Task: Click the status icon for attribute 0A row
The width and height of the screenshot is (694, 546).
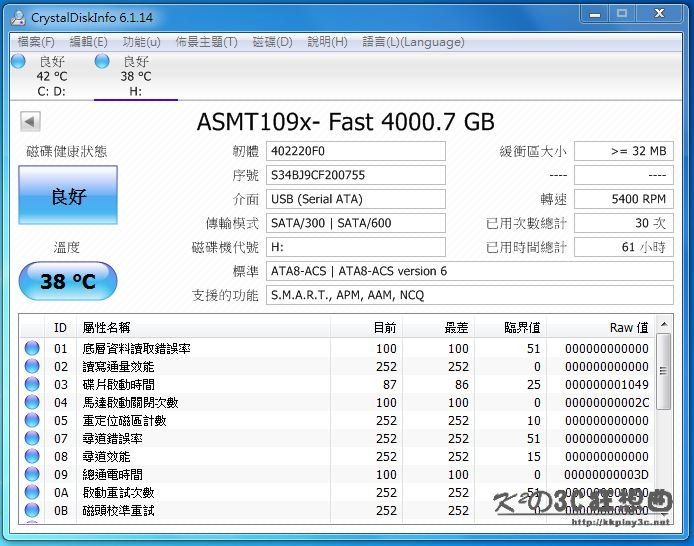Action: click(32, 493)
